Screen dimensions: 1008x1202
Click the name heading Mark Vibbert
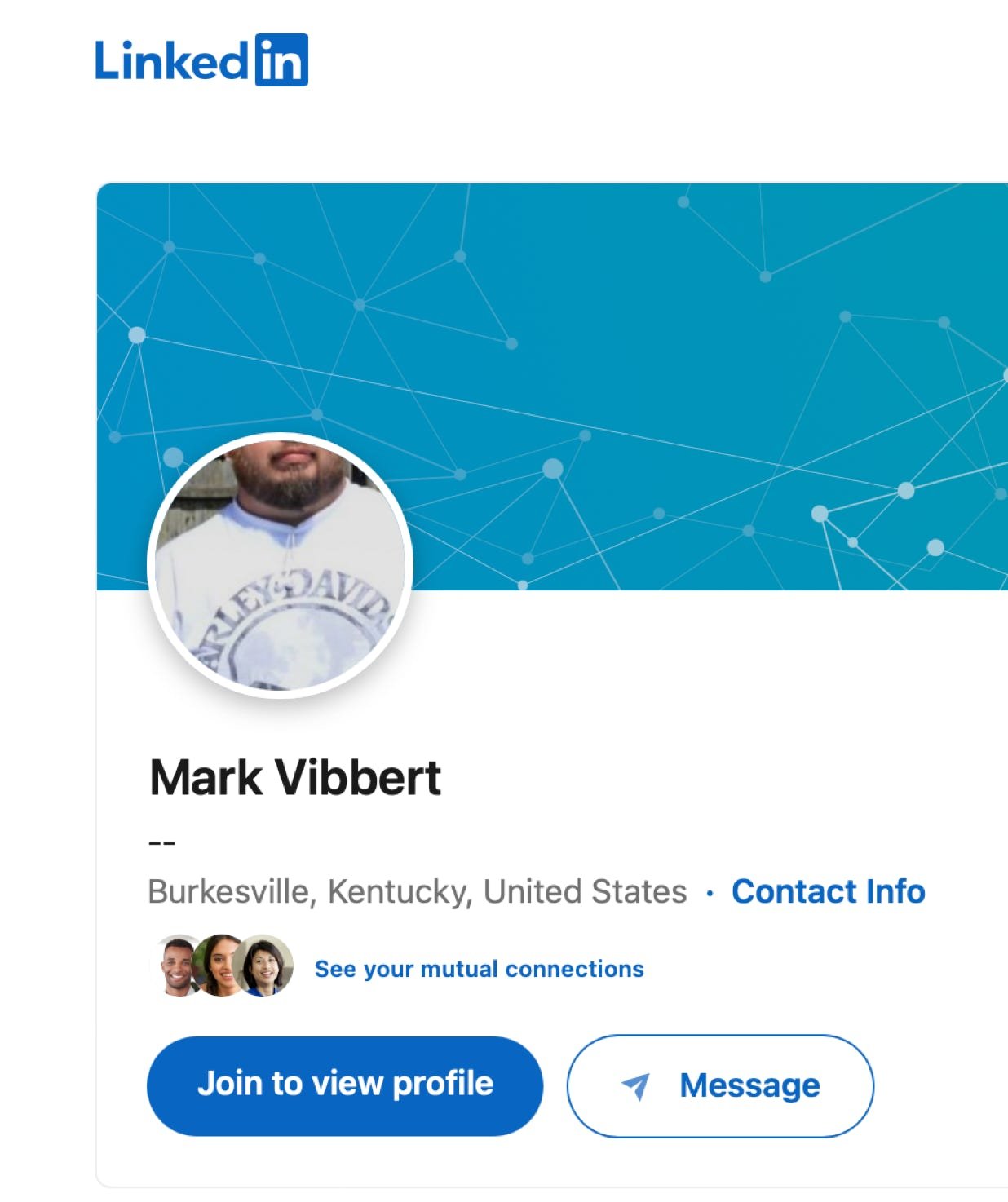click(x=295, y=777)
